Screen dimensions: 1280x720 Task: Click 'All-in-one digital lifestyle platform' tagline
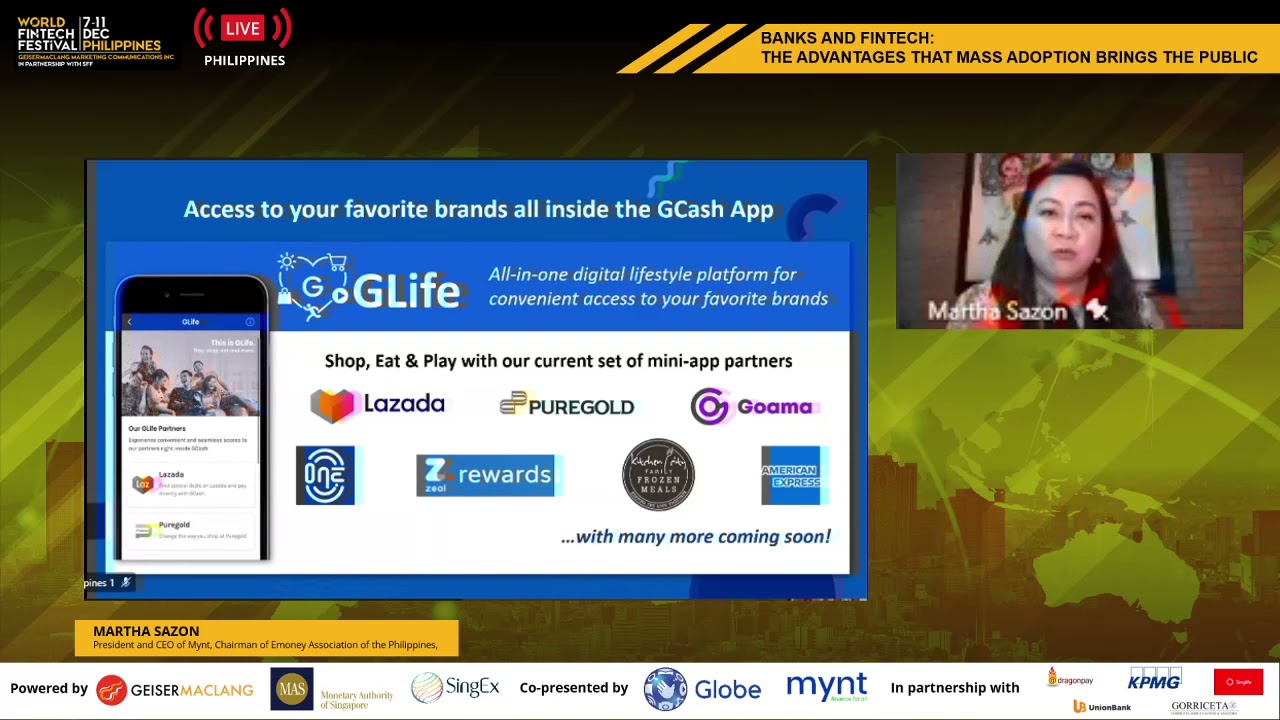(x=658, y=286)
